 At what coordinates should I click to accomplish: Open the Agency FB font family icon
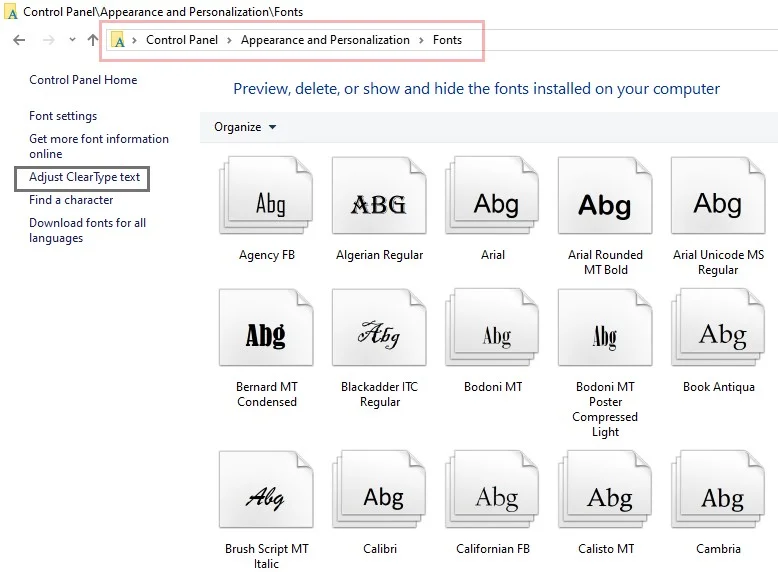tap(266, 195)
